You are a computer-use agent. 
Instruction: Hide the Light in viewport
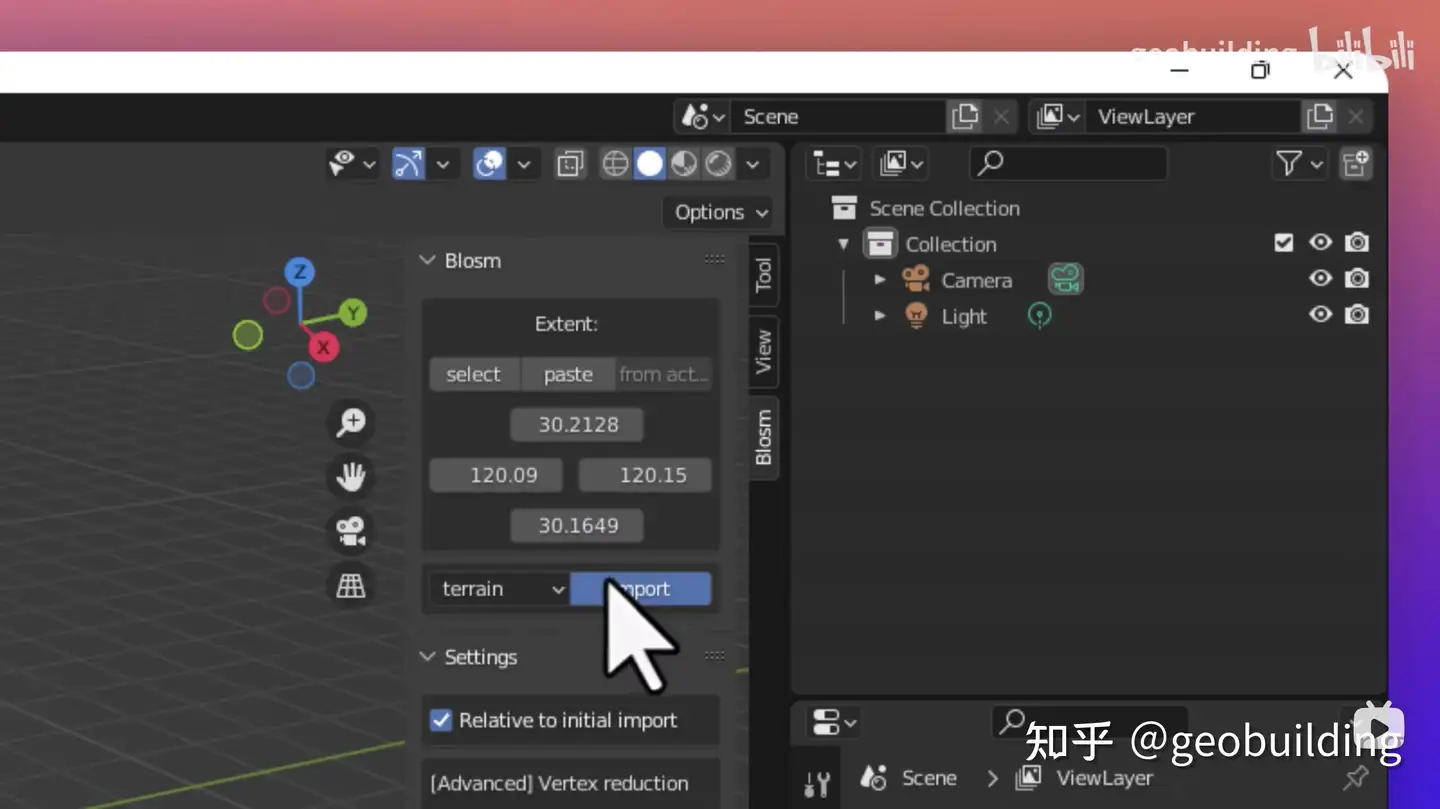pos(1321,315)
